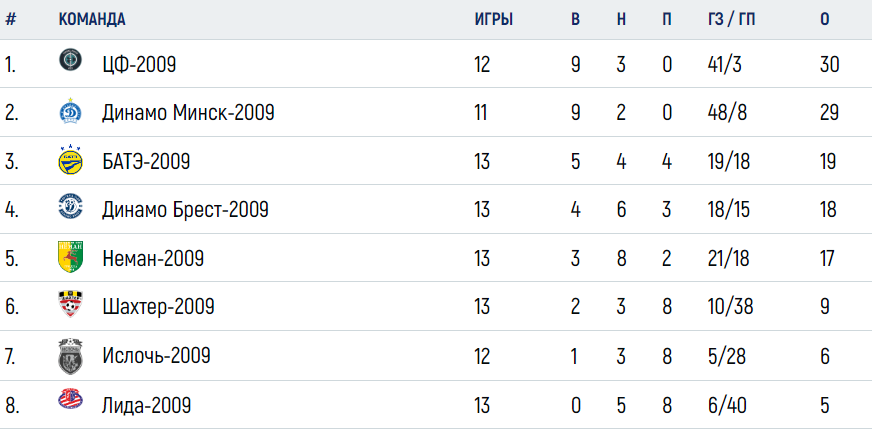The height and width of the screenshot is (429, 872).
Task: Click the ГЗ / ГП column header
Action: click(x=731, y=19)
